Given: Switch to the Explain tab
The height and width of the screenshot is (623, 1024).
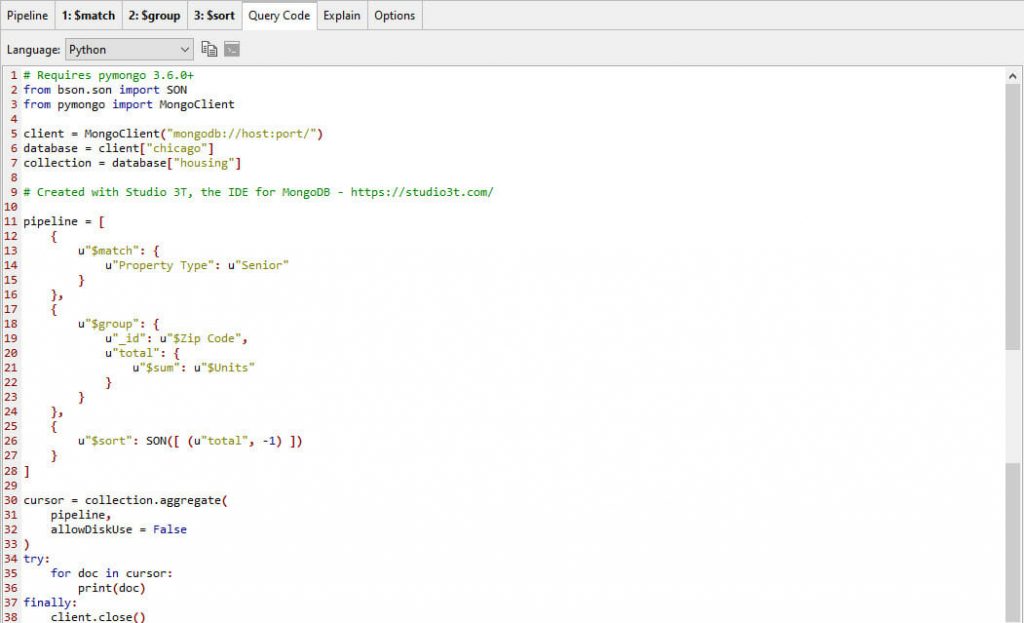Looking at the screenshot, I should pos(342,15).
